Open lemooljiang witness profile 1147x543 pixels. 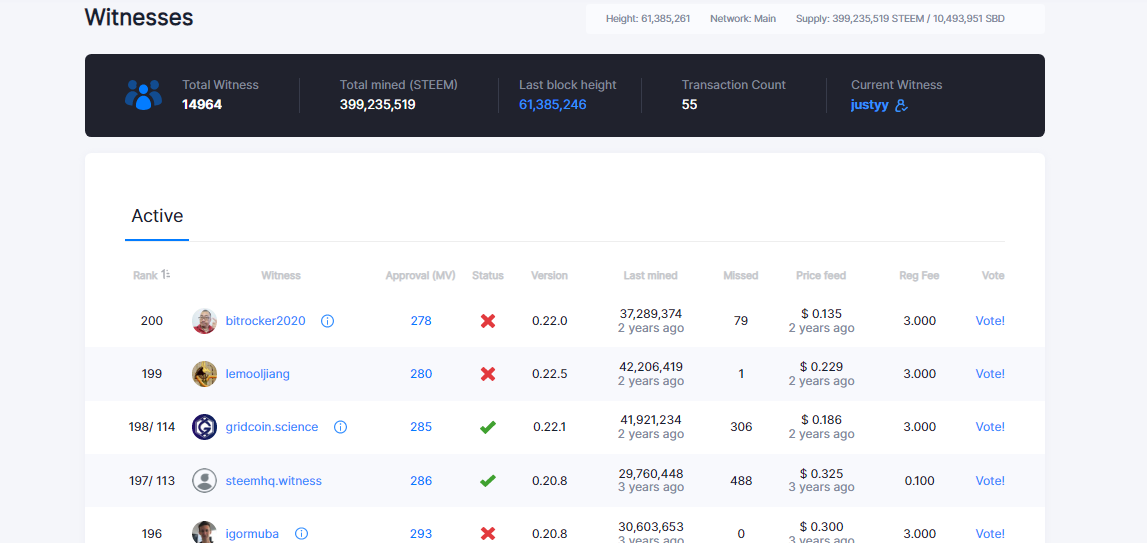[x=257, y=374]
